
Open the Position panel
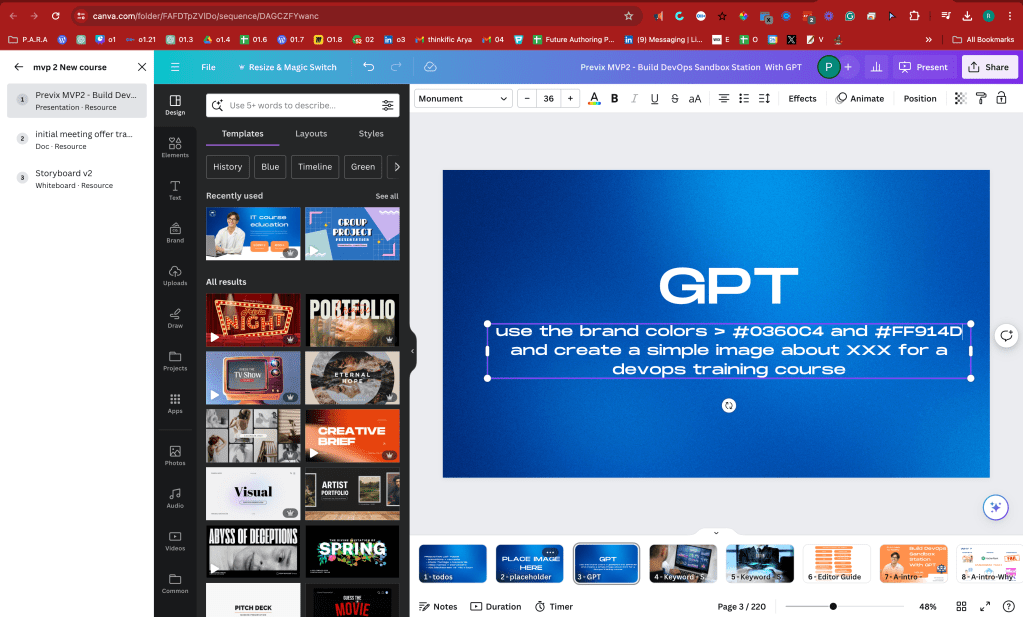pos(919,98)
